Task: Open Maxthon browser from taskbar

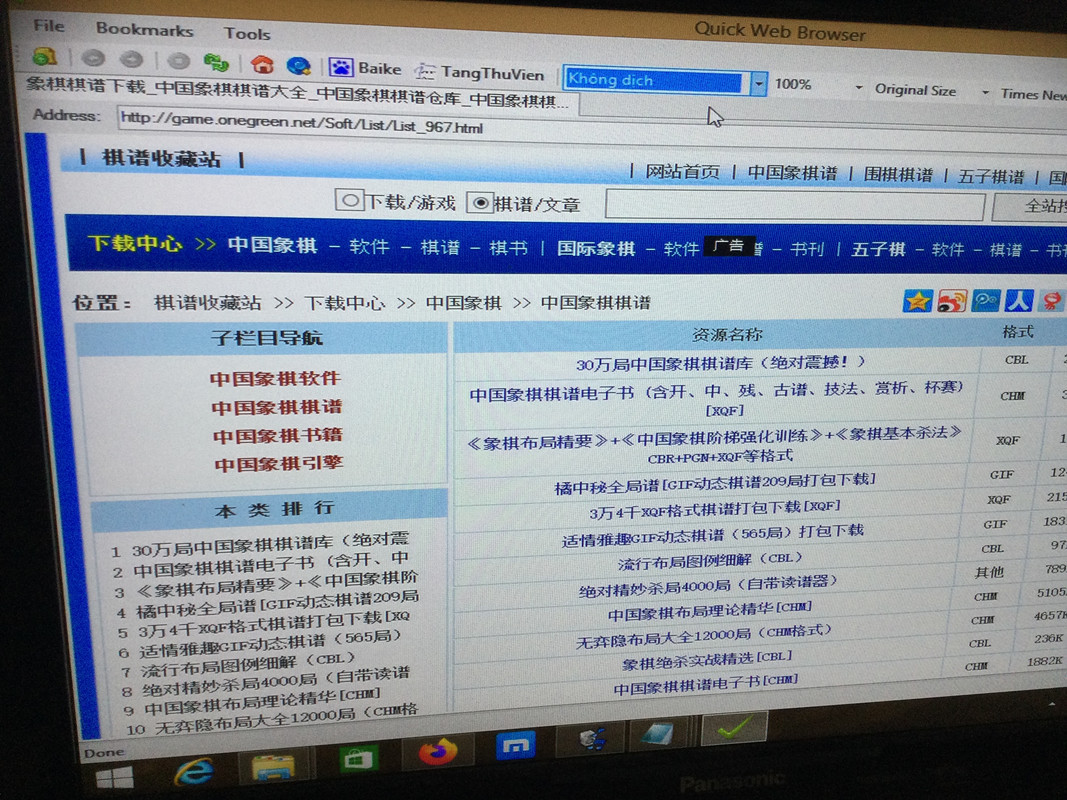Action: click(x=516, y=746)
